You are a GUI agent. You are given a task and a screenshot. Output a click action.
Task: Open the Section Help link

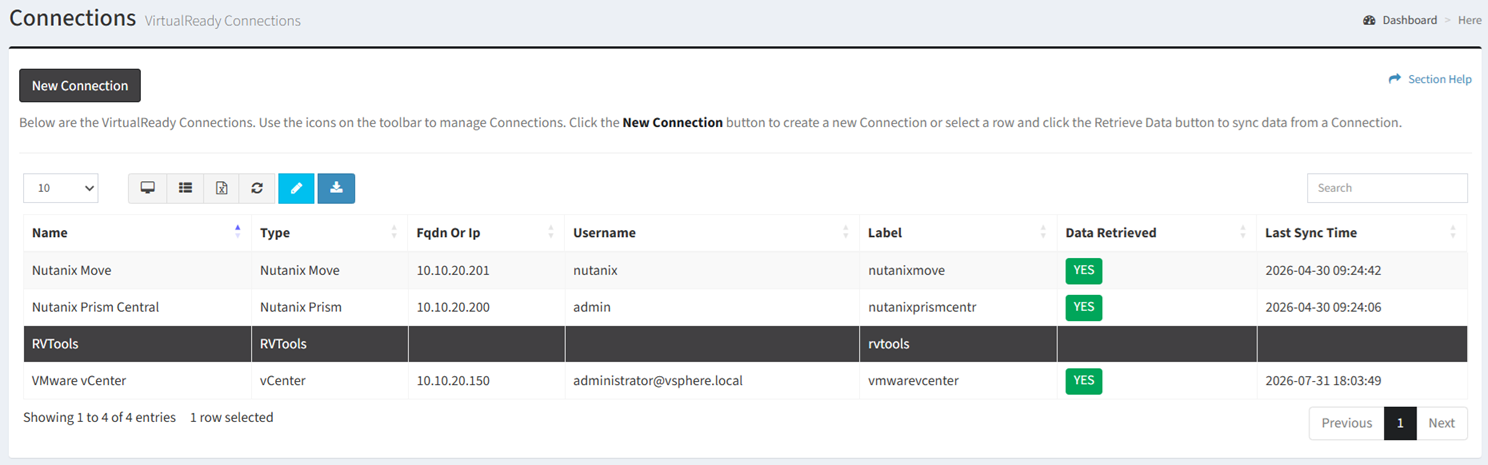[1439, 79]
